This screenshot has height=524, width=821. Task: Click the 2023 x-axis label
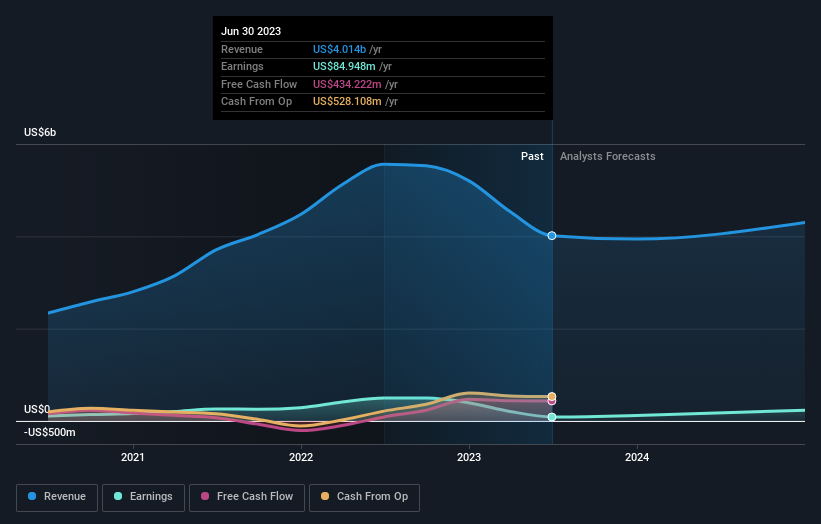point(469,457)
